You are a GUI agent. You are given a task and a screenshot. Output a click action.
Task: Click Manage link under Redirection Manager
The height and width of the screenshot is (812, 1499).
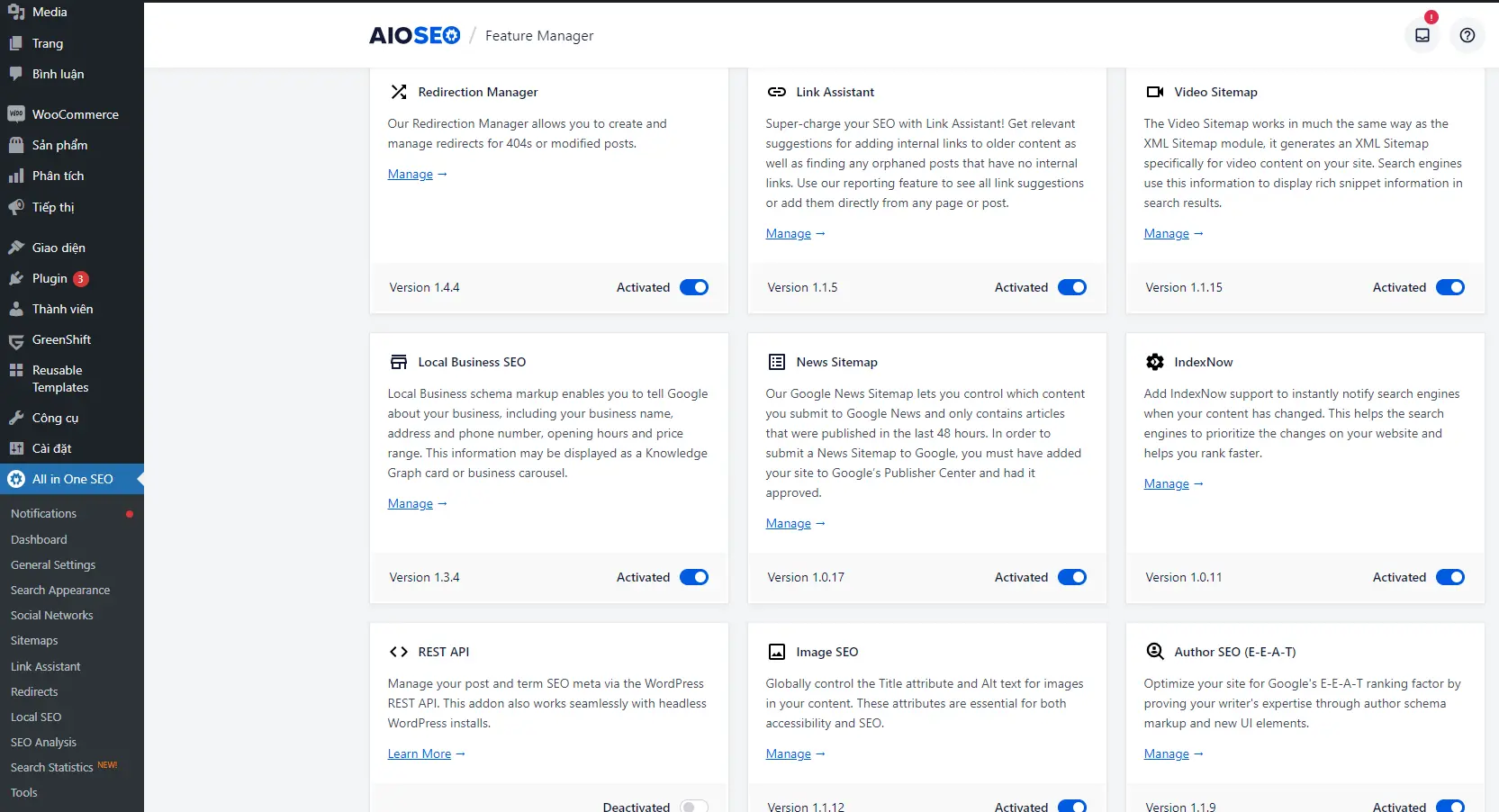[411, 174]
